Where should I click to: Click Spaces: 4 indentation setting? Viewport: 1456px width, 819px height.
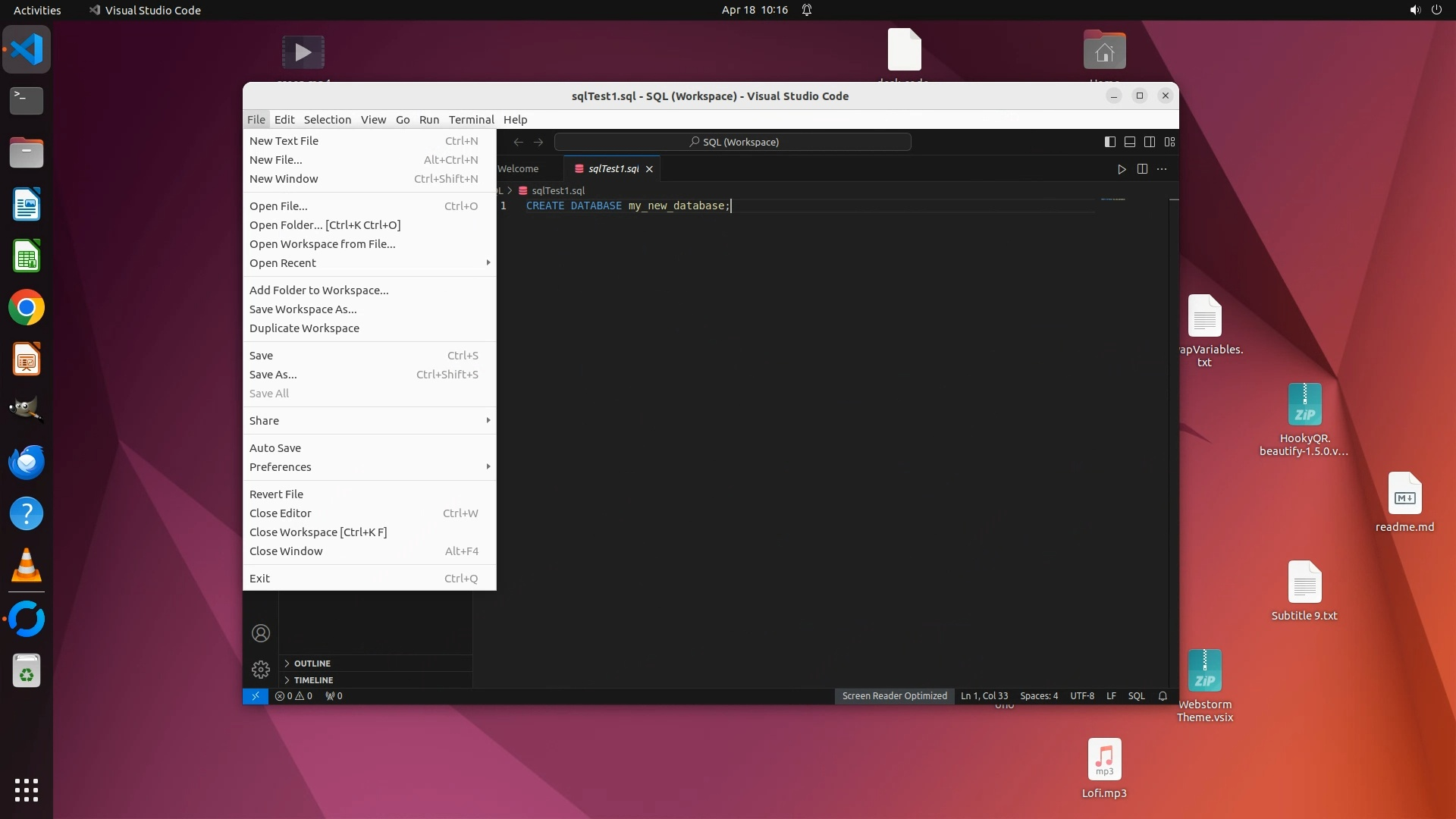(1039, 696)
